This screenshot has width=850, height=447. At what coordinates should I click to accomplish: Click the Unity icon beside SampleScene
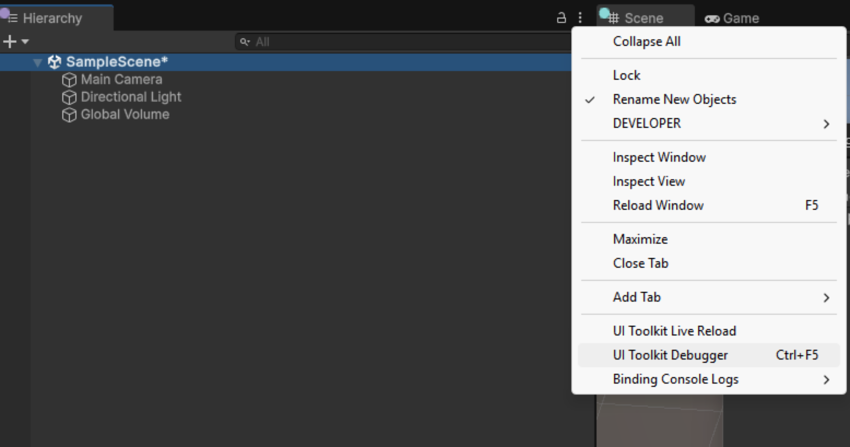click(54, 62)
